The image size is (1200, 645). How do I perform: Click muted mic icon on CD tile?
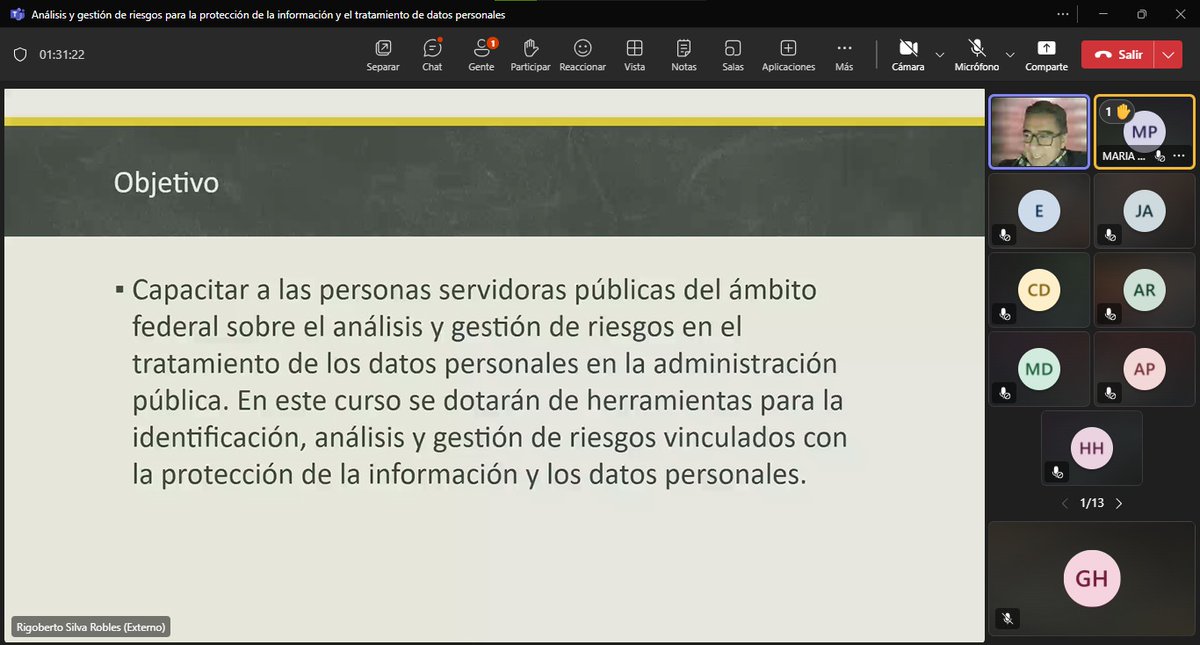(x=1004, y=314)
